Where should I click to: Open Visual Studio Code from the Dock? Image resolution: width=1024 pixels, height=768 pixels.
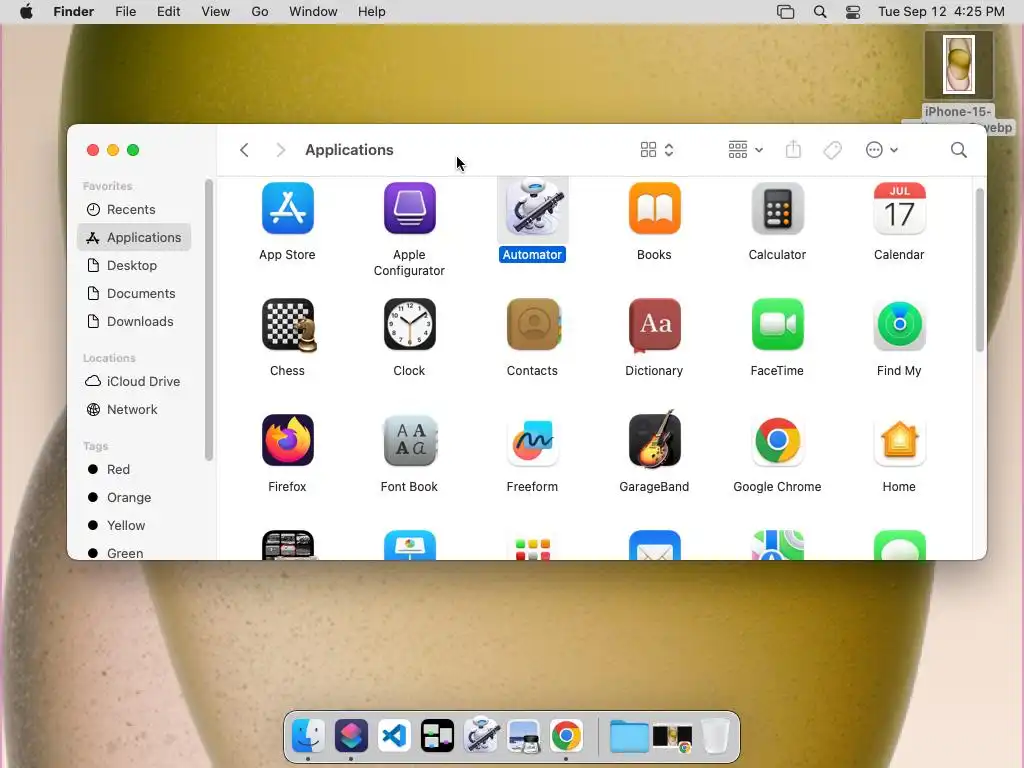pos(394,736)
